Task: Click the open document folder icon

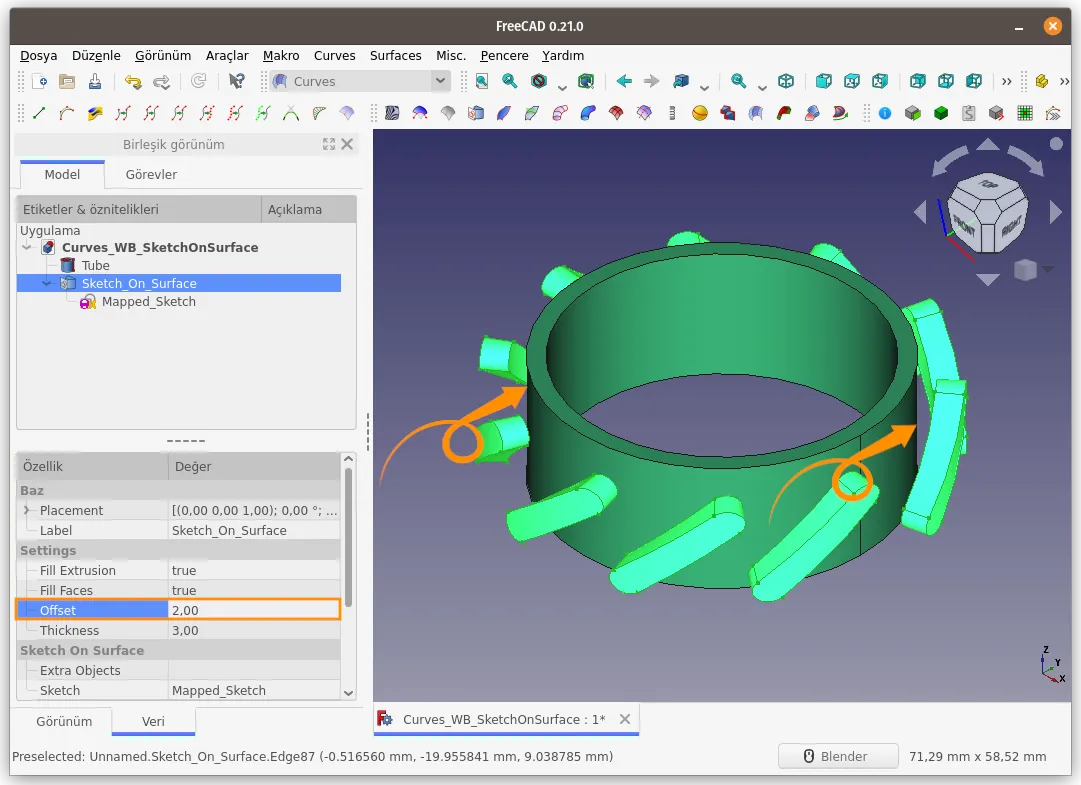Action: pyautogui.click(x=67, y=81)
